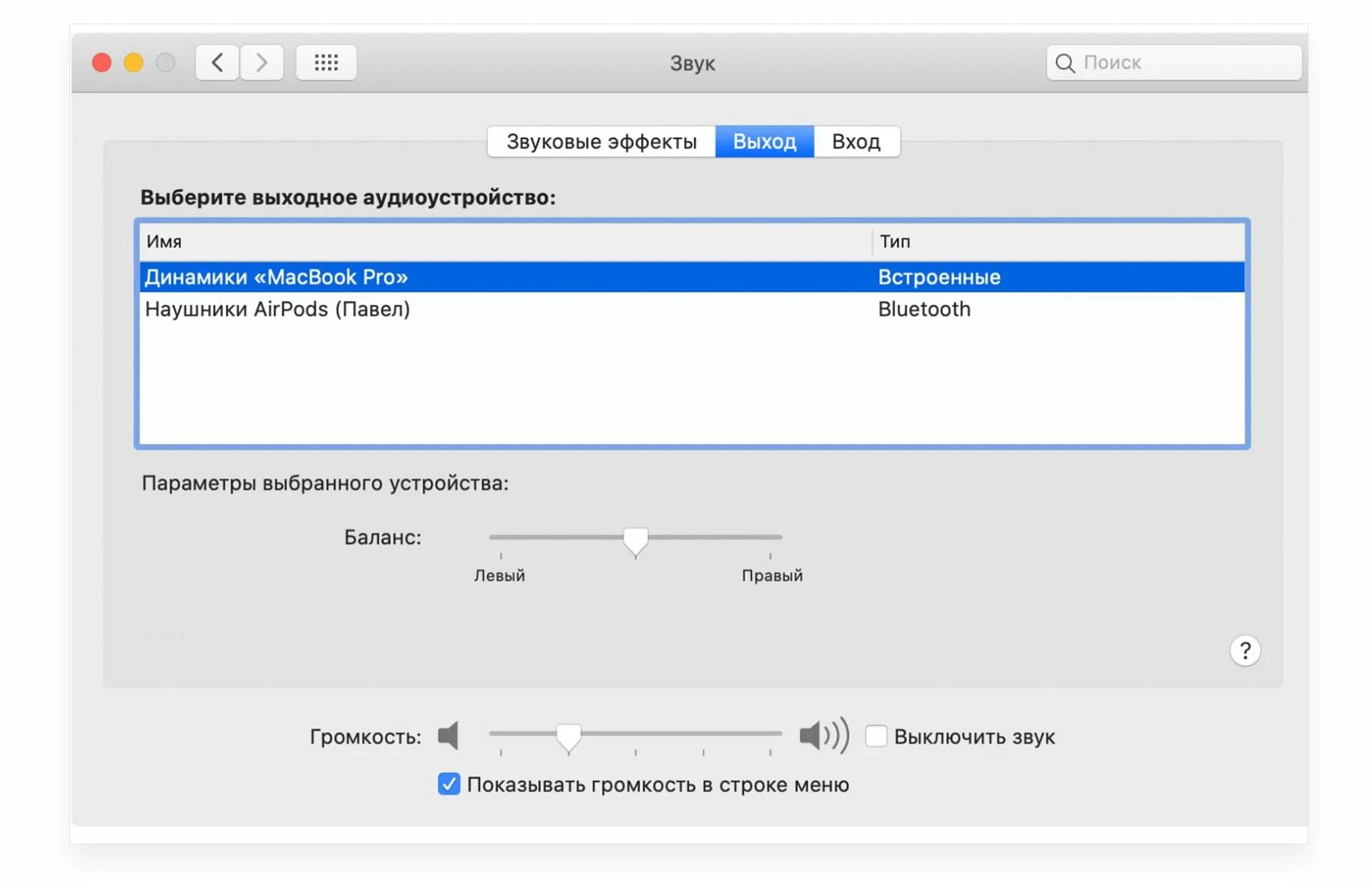The width and height of the screenshot is (1372, 884).
Task: Select the Выход tab
Action: point(765,141)
